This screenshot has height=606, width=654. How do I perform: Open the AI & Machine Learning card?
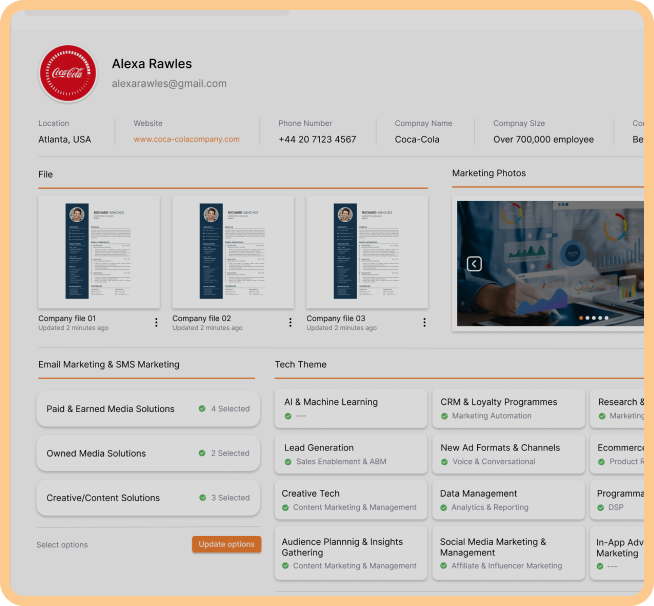click(351, 408)
